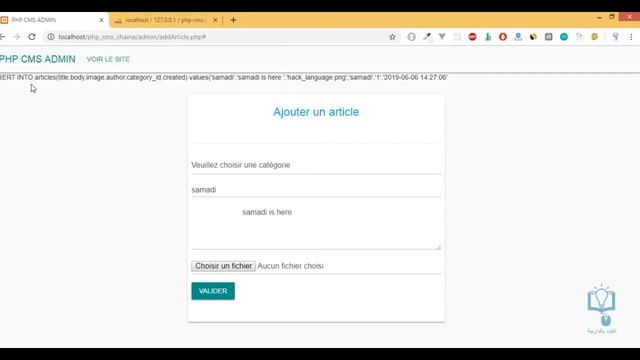
Task: Open the red Adblock extension icon
Action: point(472,37)
